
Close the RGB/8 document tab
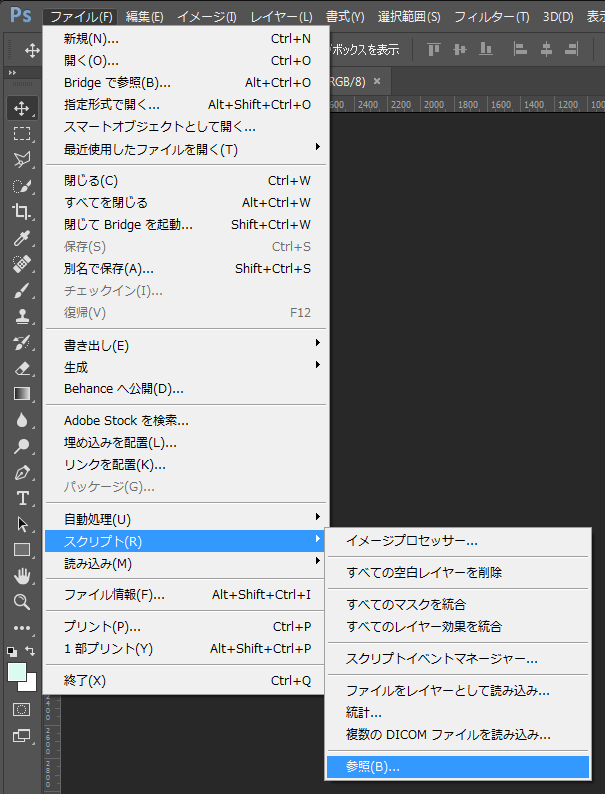pos(377,81)
